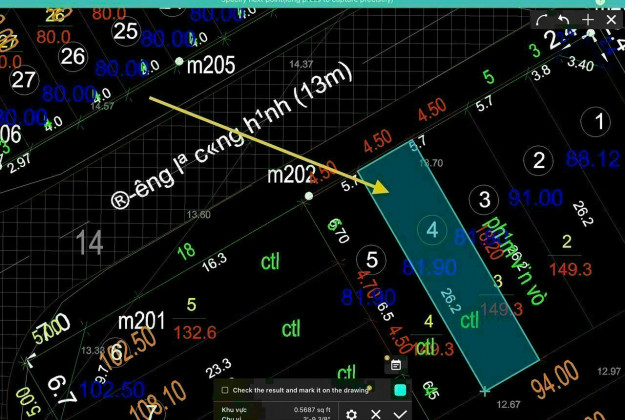Select dimension text '23.3'

[218, 368]
